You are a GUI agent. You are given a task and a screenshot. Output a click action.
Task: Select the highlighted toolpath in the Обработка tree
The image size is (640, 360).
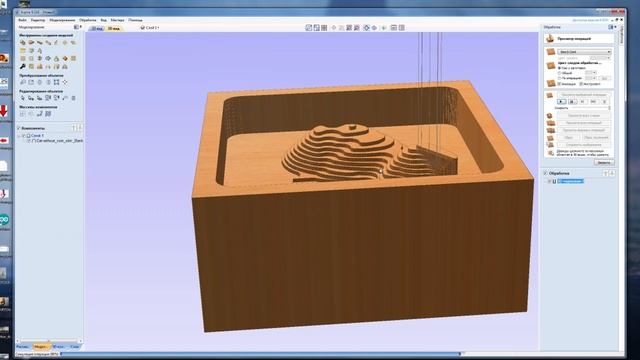click(571, 181)
